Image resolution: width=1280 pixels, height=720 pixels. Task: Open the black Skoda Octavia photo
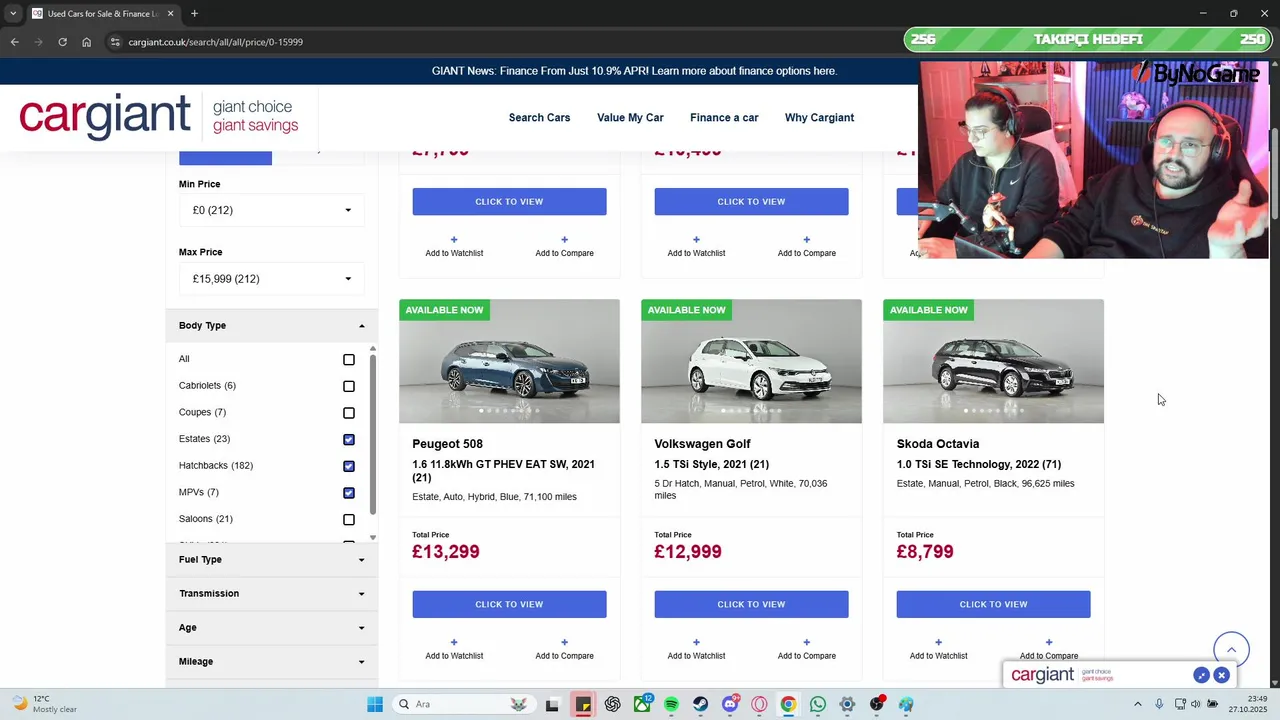pyautogui.click(x=993, y=361)
